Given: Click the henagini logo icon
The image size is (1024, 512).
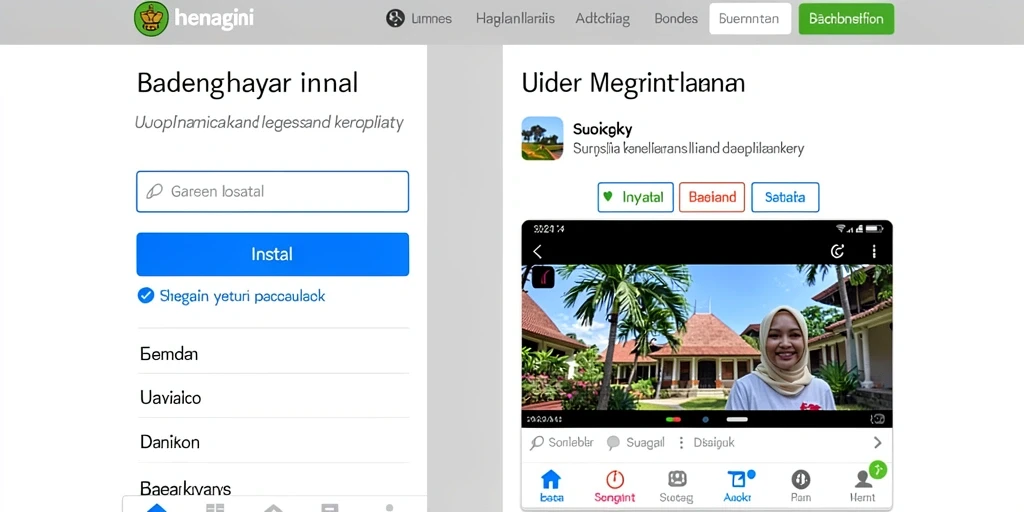Looking at the screenshot, I should point(152,18).
